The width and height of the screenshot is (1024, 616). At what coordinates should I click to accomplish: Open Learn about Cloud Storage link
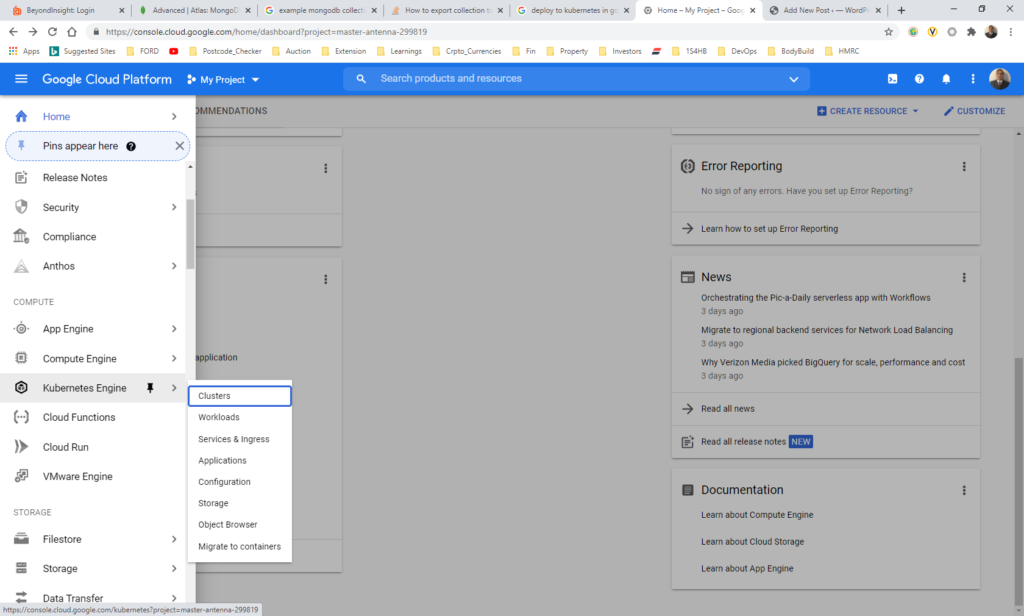click(x=752, y=542)
